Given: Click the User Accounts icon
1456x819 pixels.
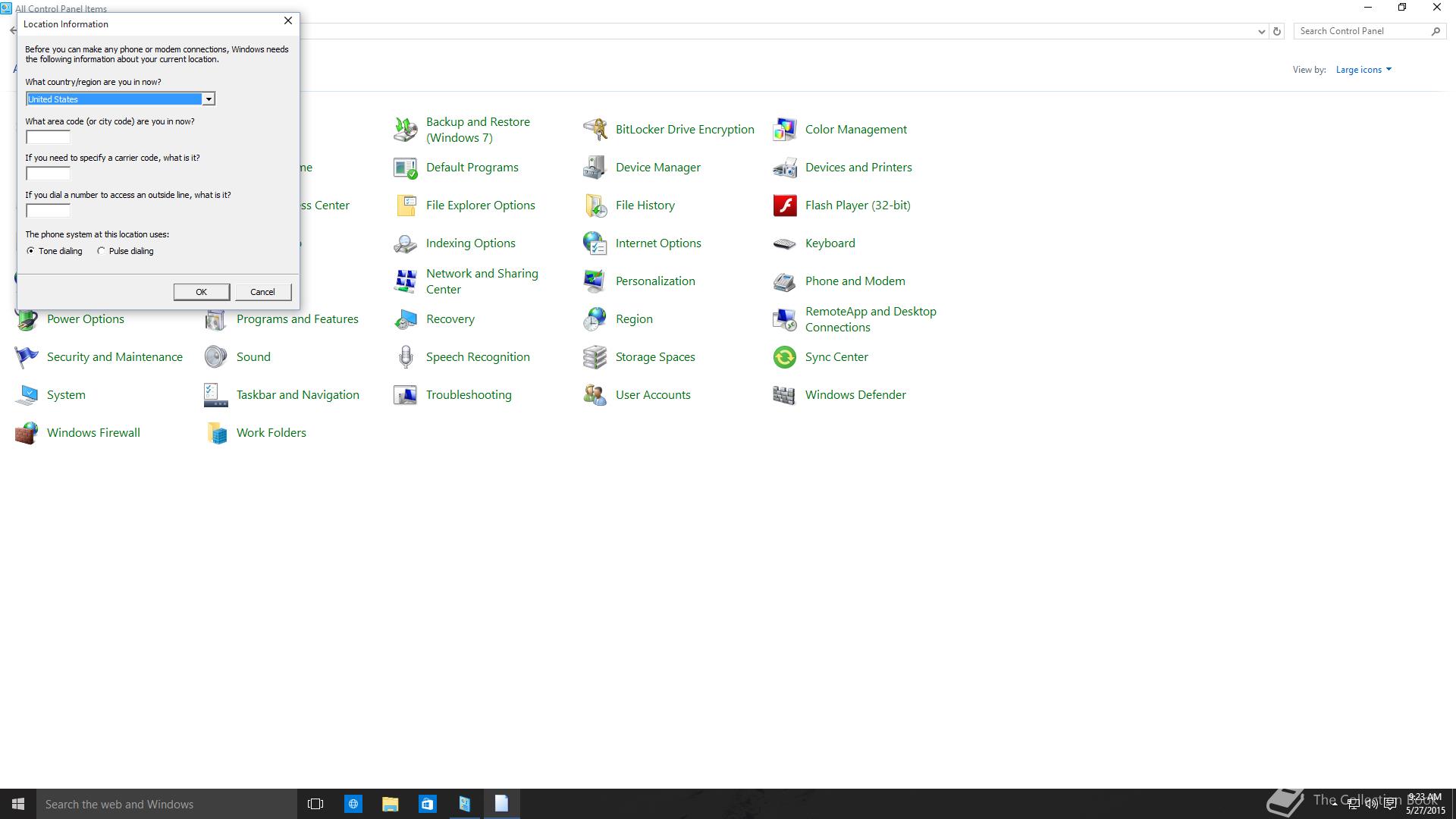Looking at the screenshot, I should [595, 395].
